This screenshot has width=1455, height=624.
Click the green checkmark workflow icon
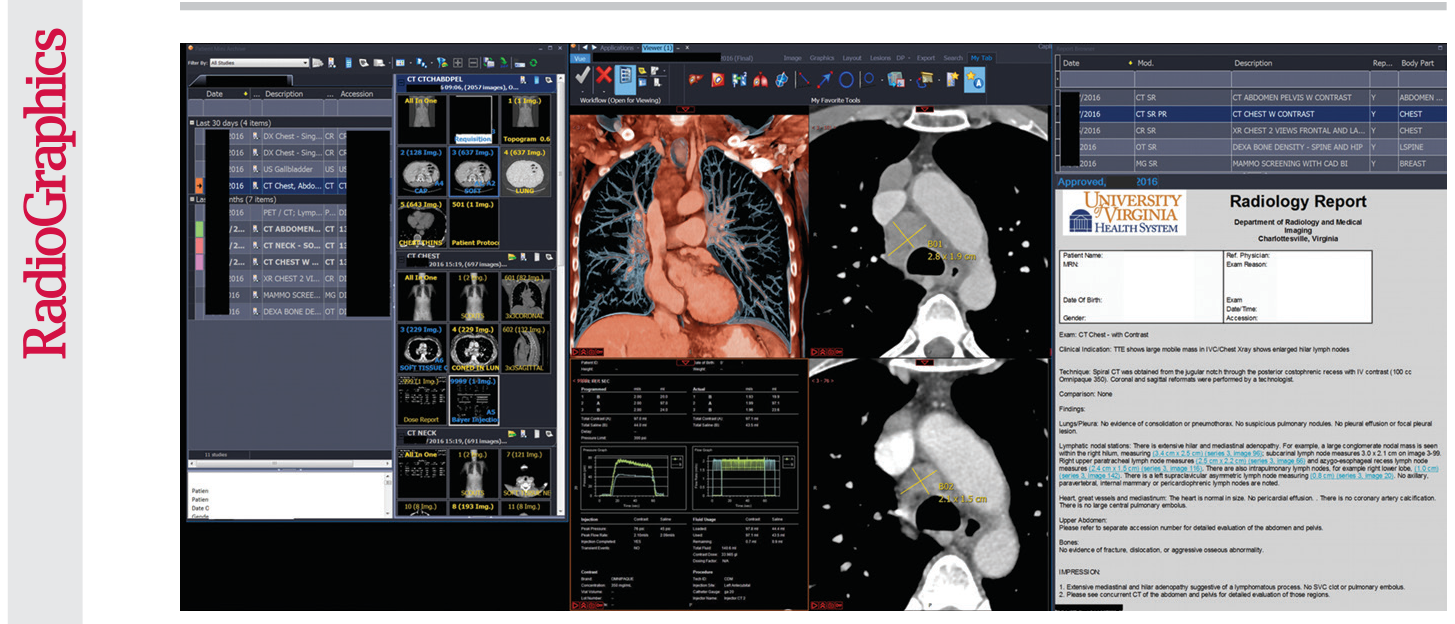click(x=583, y=75)
